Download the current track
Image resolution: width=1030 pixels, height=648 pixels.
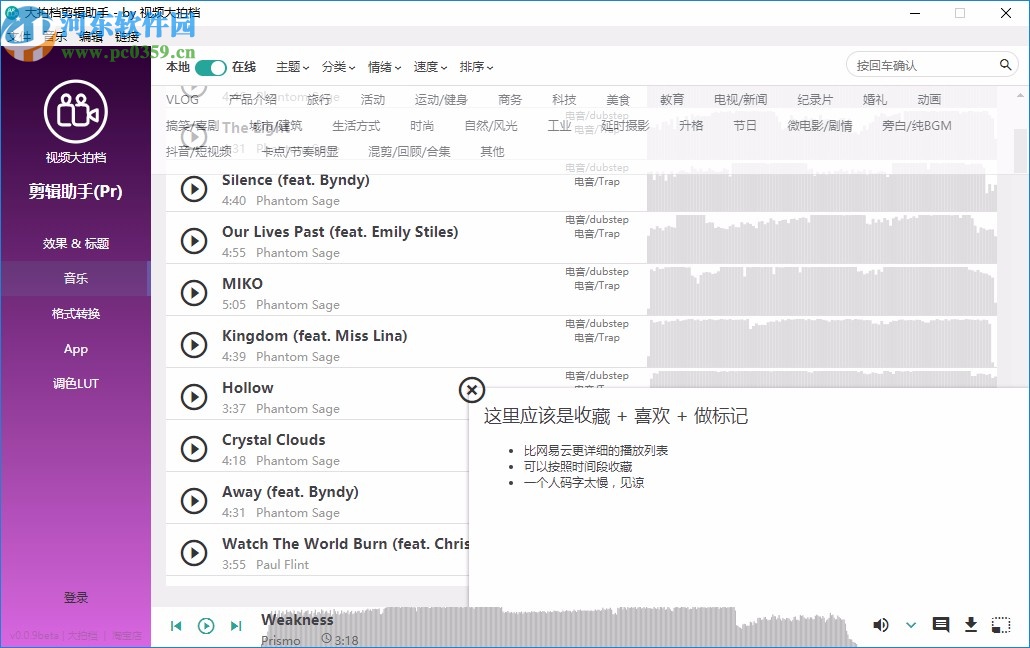[x=971, y=625]
